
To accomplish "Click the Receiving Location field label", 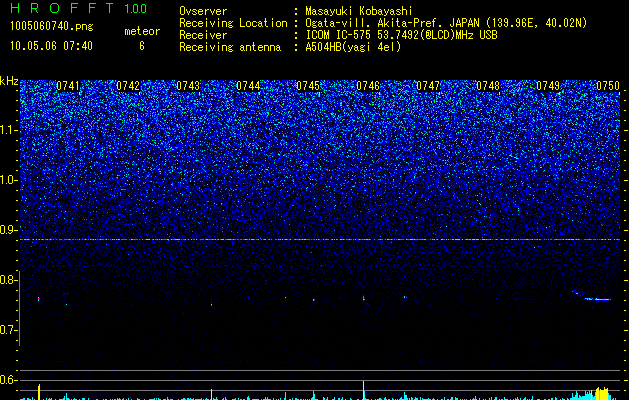I will (x=233, y=23).
